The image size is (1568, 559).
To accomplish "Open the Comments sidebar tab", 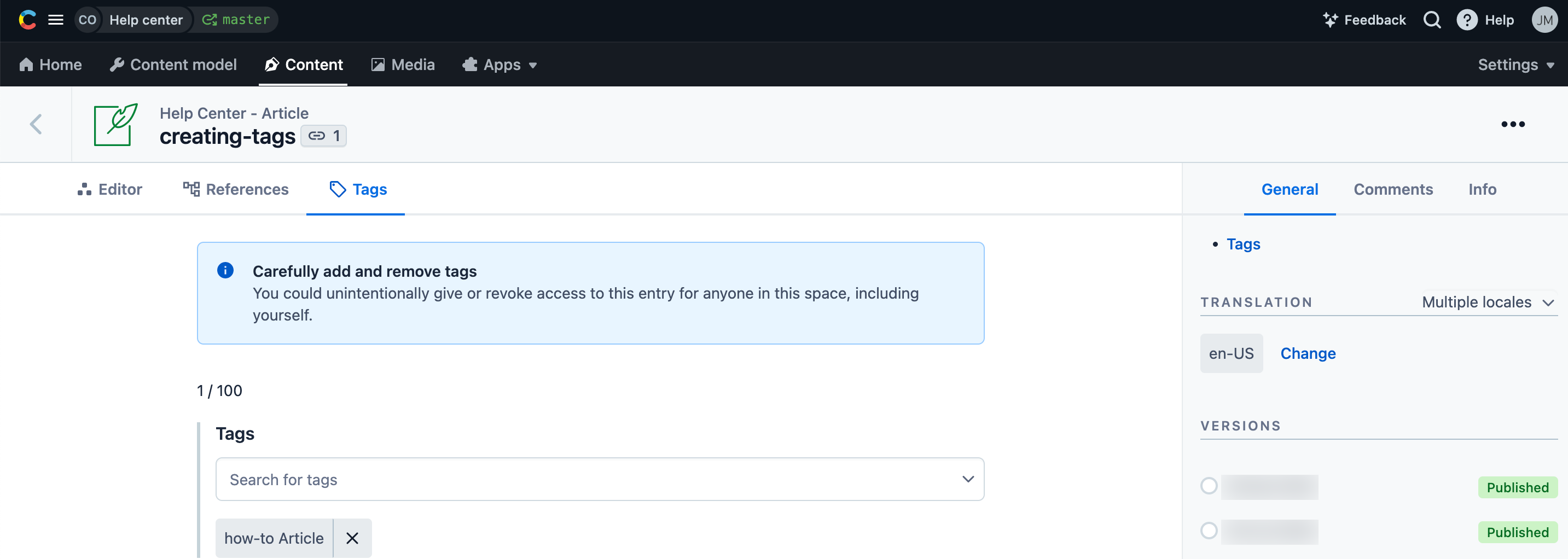I will coord(1393,189).
